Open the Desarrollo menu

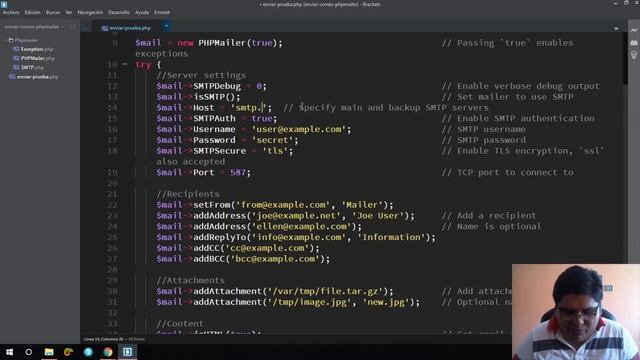point(119,12)
